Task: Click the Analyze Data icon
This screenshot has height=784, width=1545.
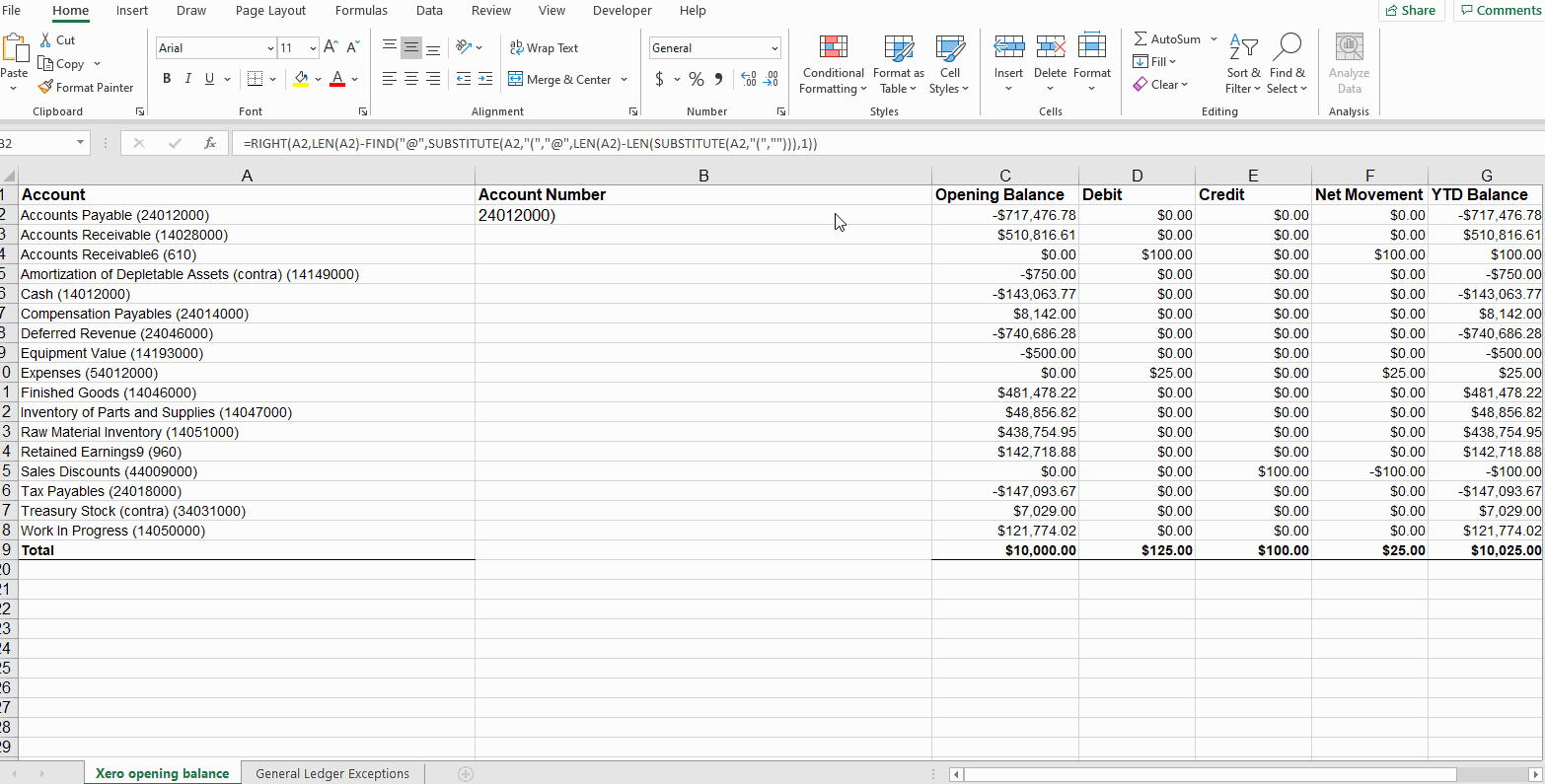Action: 1349,47
